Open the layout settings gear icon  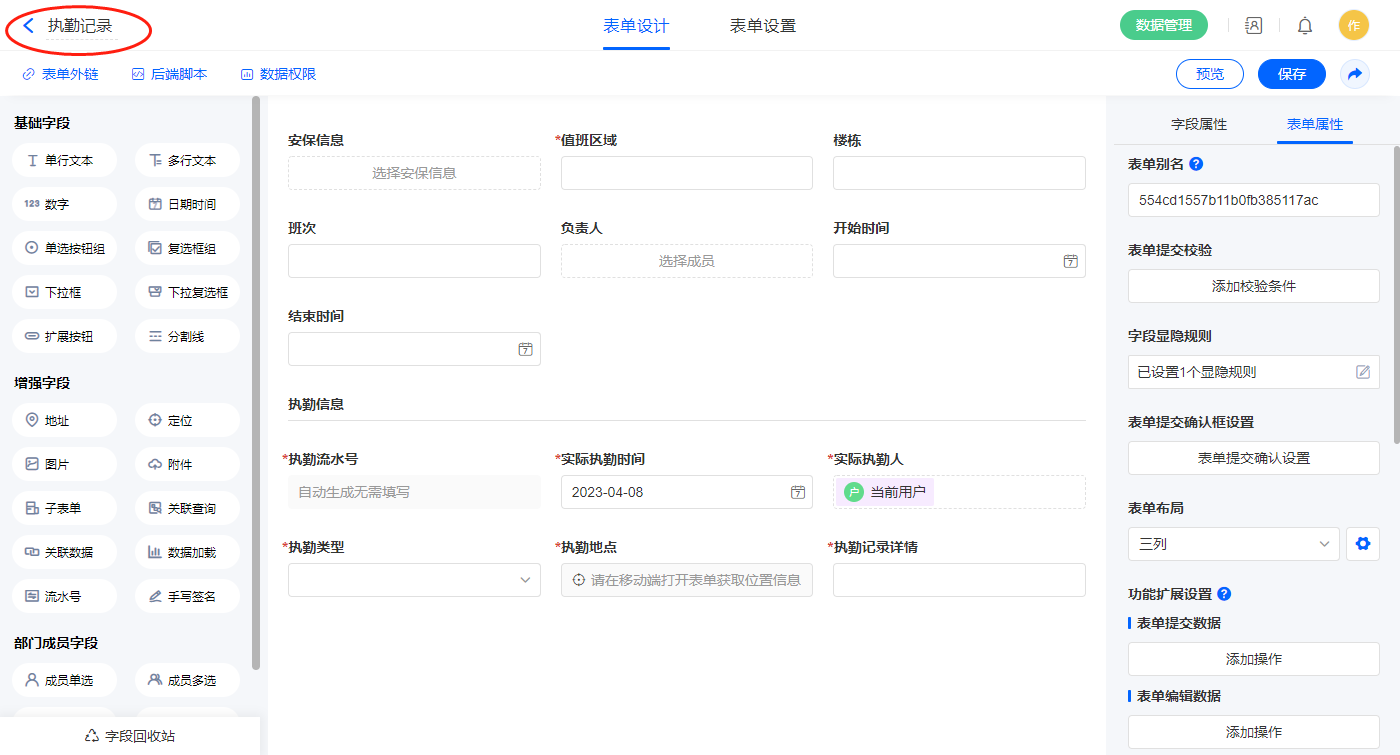pyautogui.click(x=1361, y=544)
